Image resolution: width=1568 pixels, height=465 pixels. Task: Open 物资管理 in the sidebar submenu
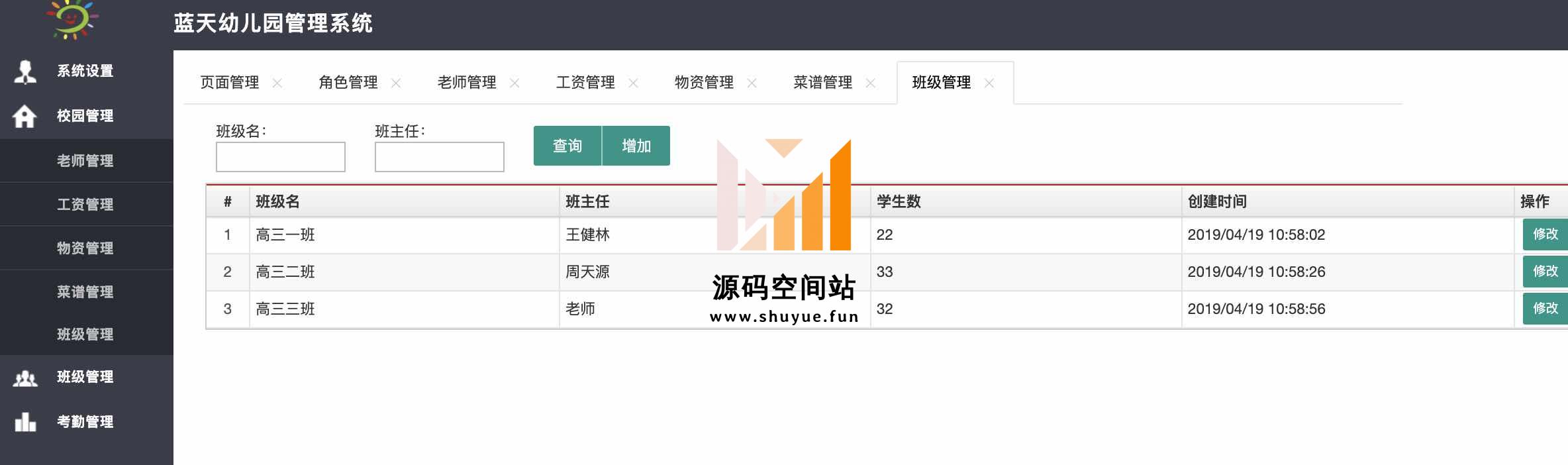click(86, 248)
